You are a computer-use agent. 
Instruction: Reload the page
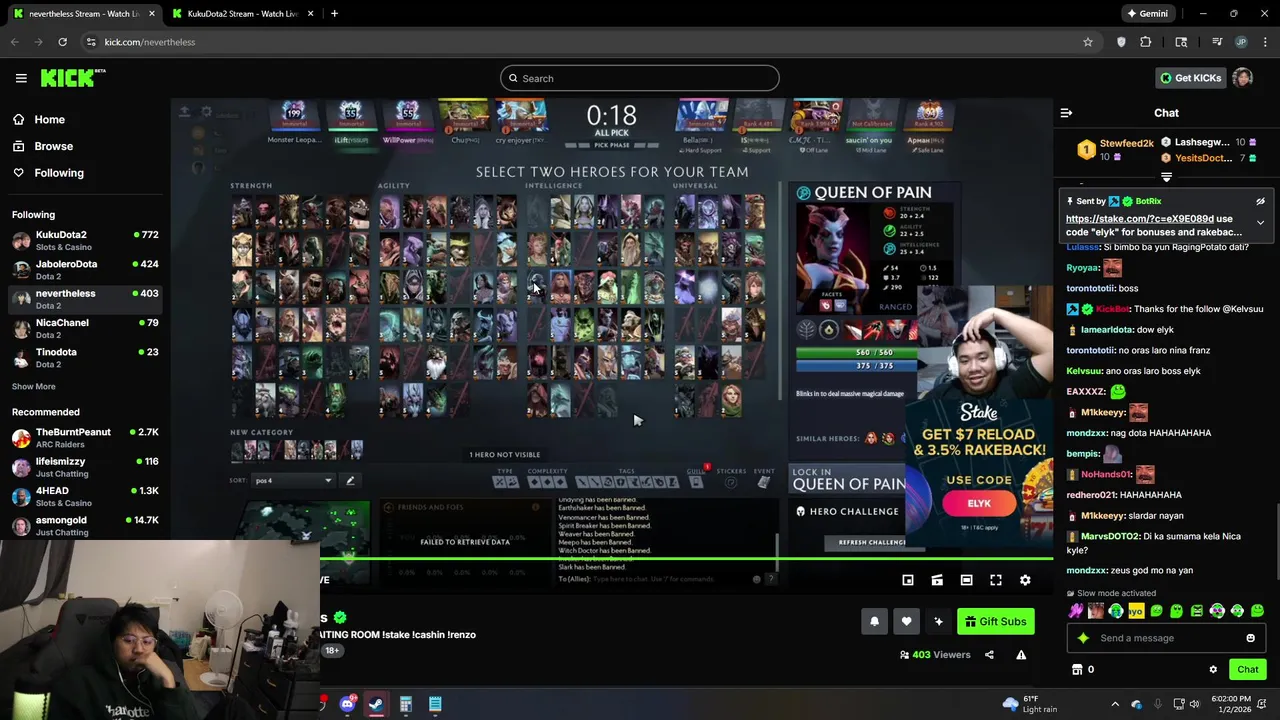click(62, 42)
